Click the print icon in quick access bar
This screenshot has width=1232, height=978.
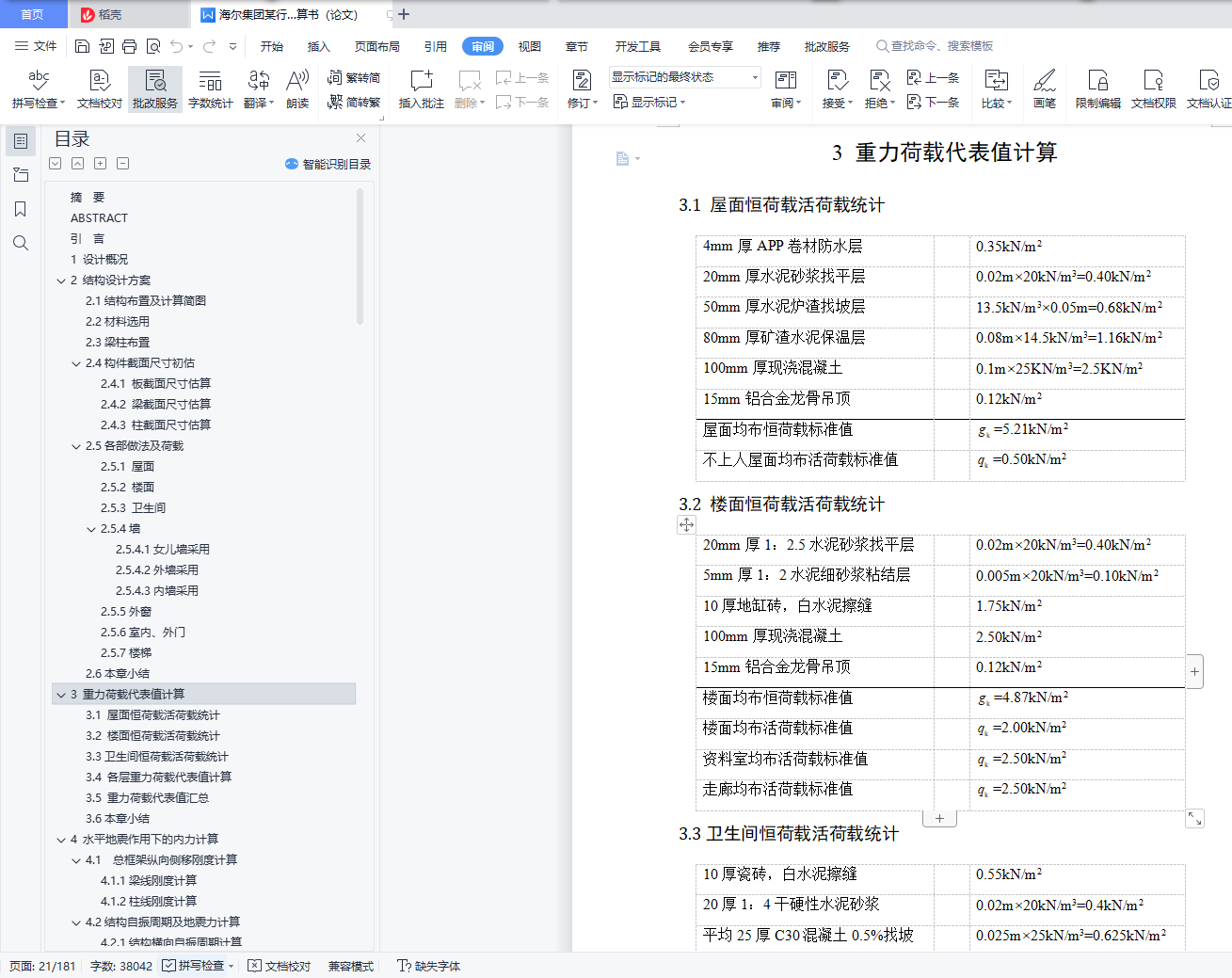pos(130,46)
